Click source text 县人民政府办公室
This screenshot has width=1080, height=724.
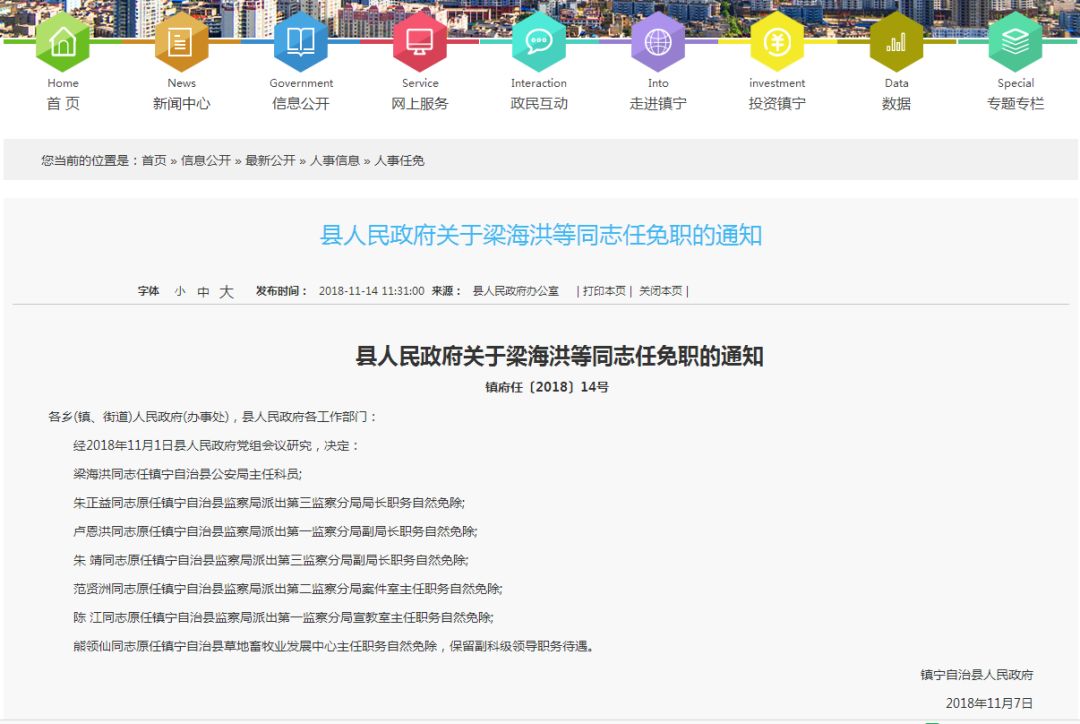coord(515,291)
